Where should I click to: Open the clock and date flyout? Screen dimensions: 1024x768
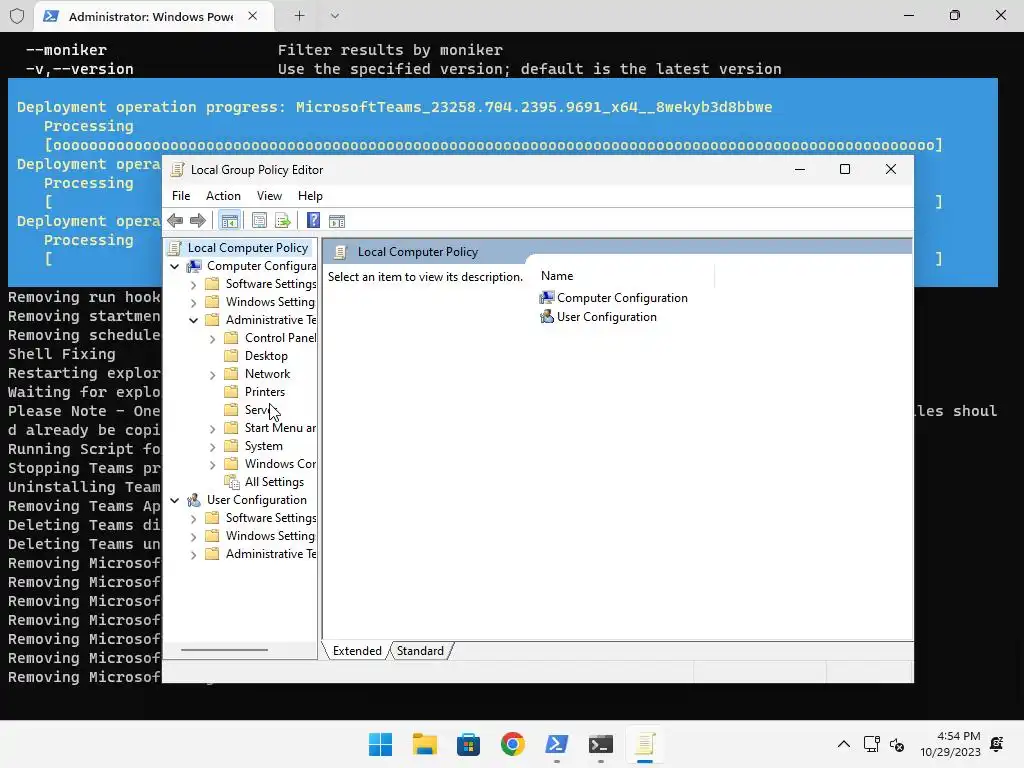point(950,744)
